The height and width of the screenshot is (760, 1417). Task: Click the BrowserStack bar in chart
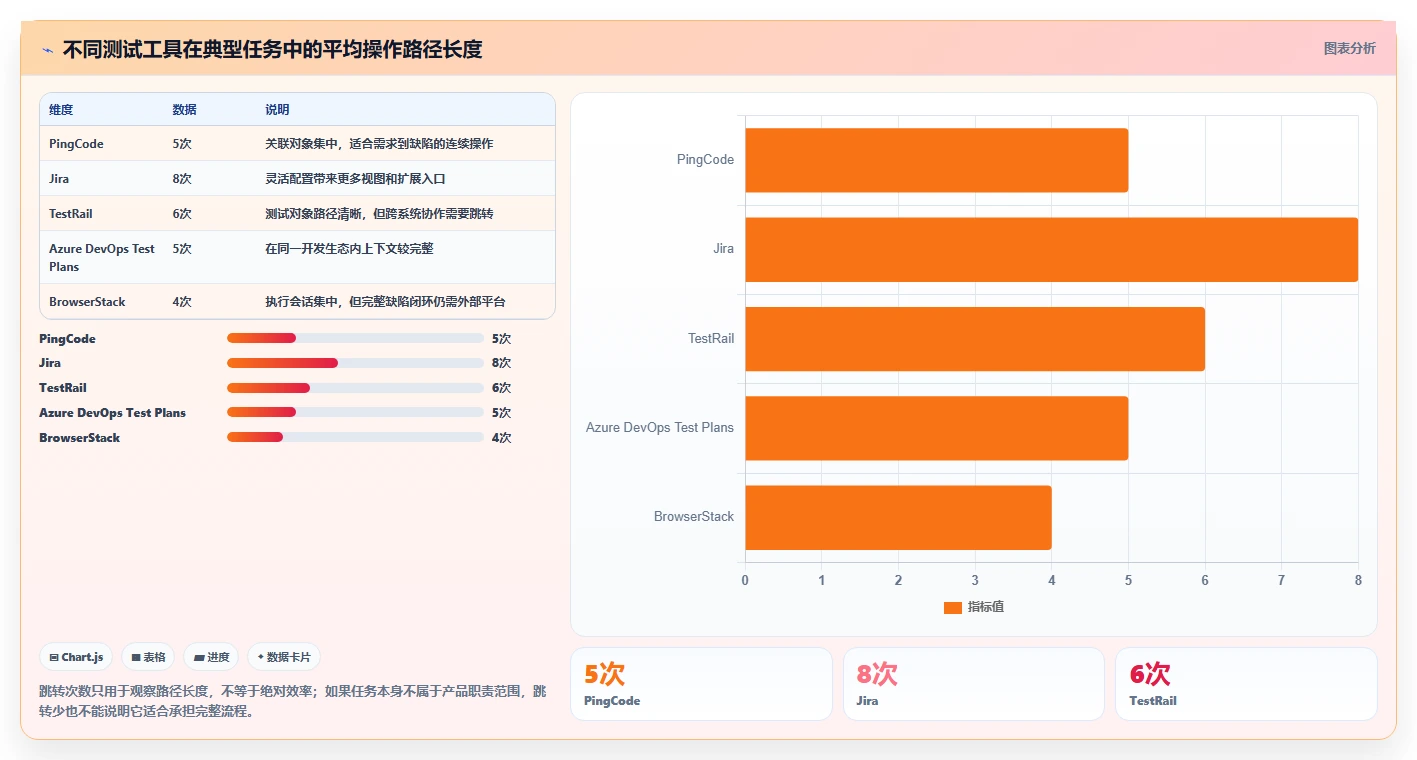click(898, 517)
